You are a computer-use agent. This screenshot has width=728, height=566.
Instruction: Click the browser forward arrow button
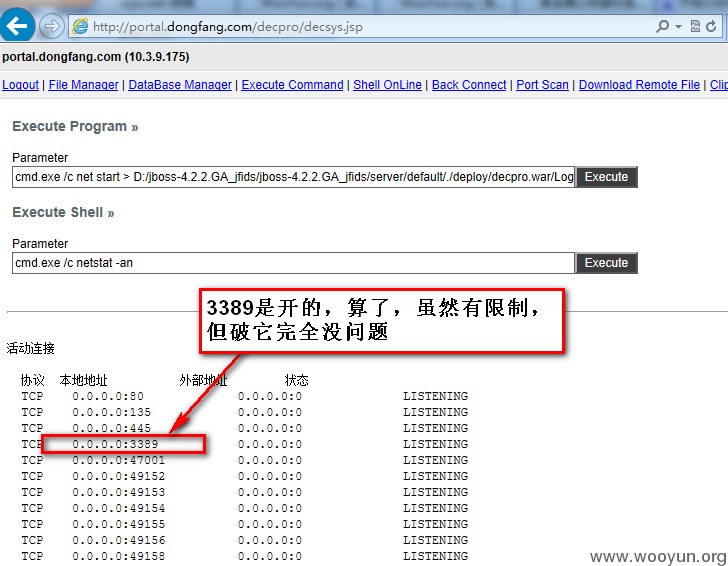(x=51, y=26)
